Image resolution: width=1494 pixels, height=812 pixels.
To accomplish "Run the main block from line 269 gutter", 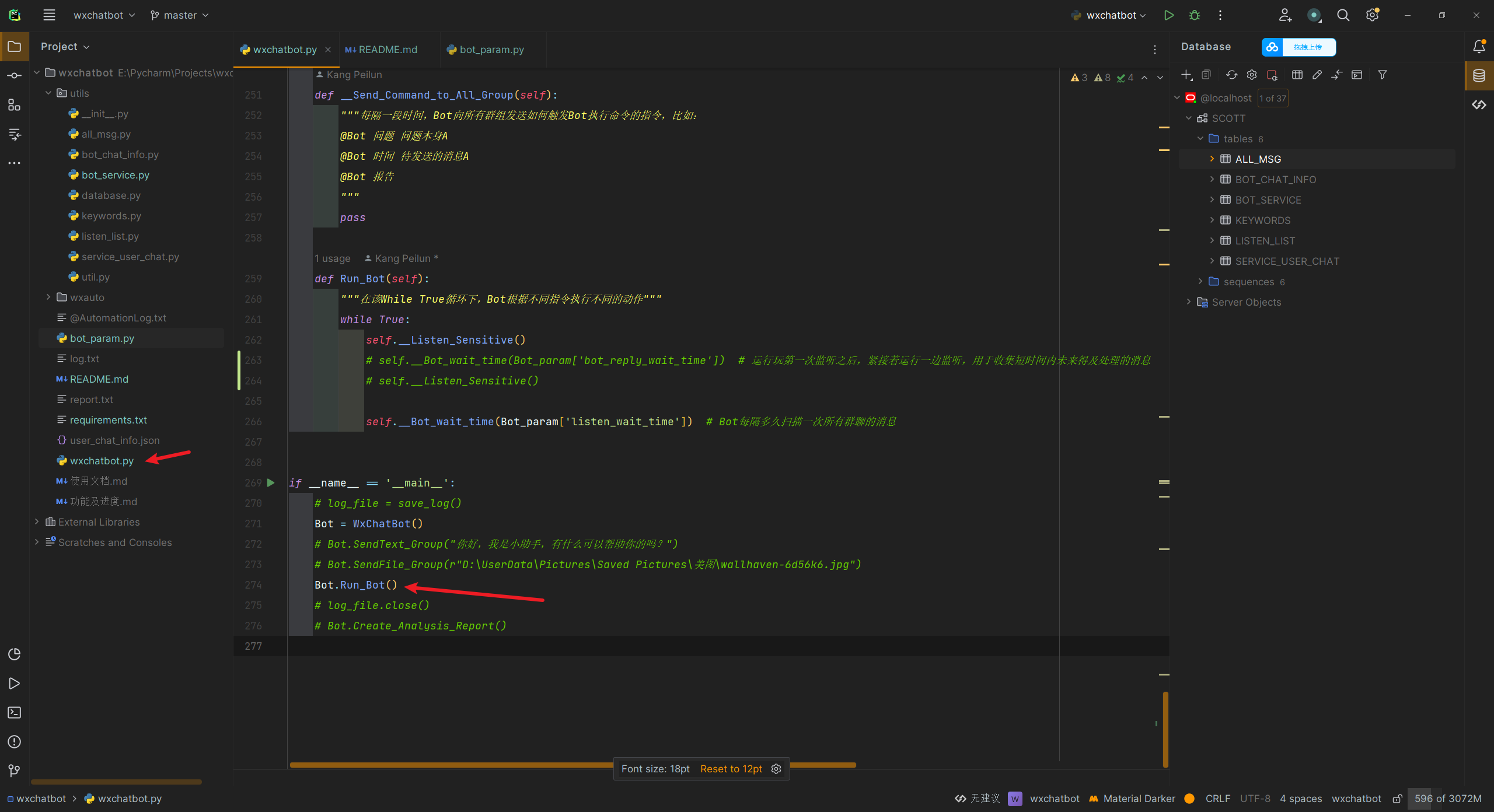I will [271, 482].
